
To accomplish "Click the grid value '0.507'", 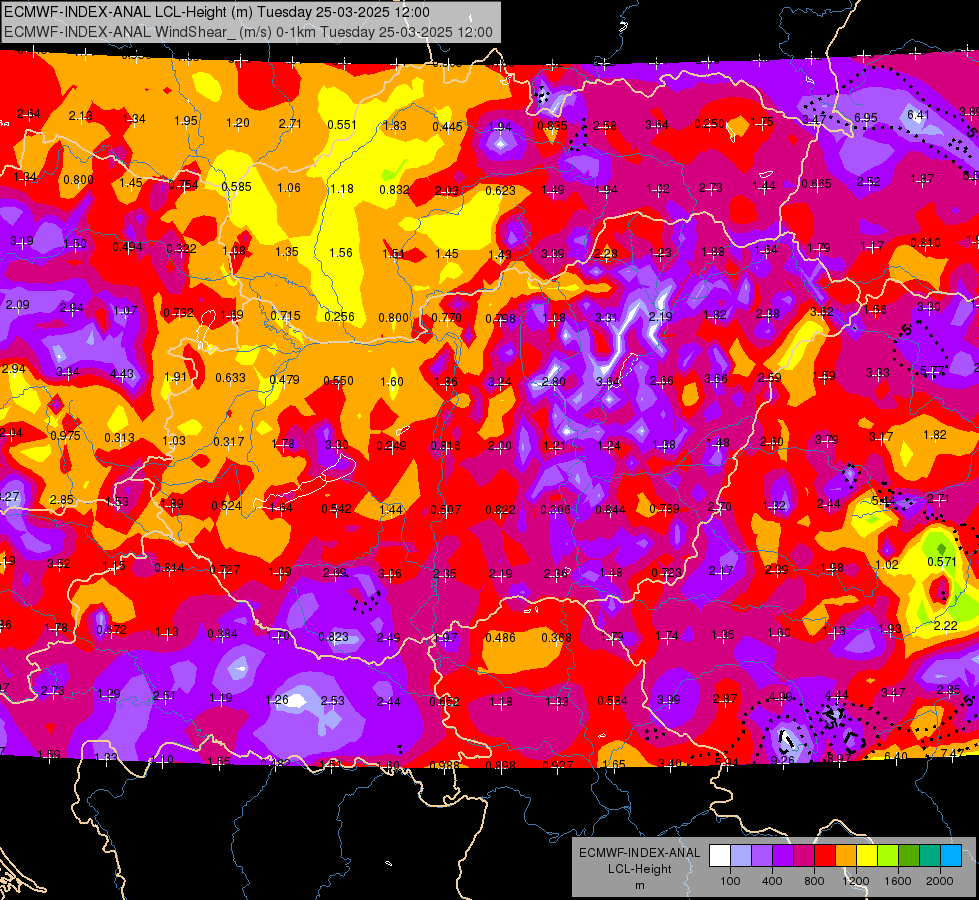I will tap(446, 510).
